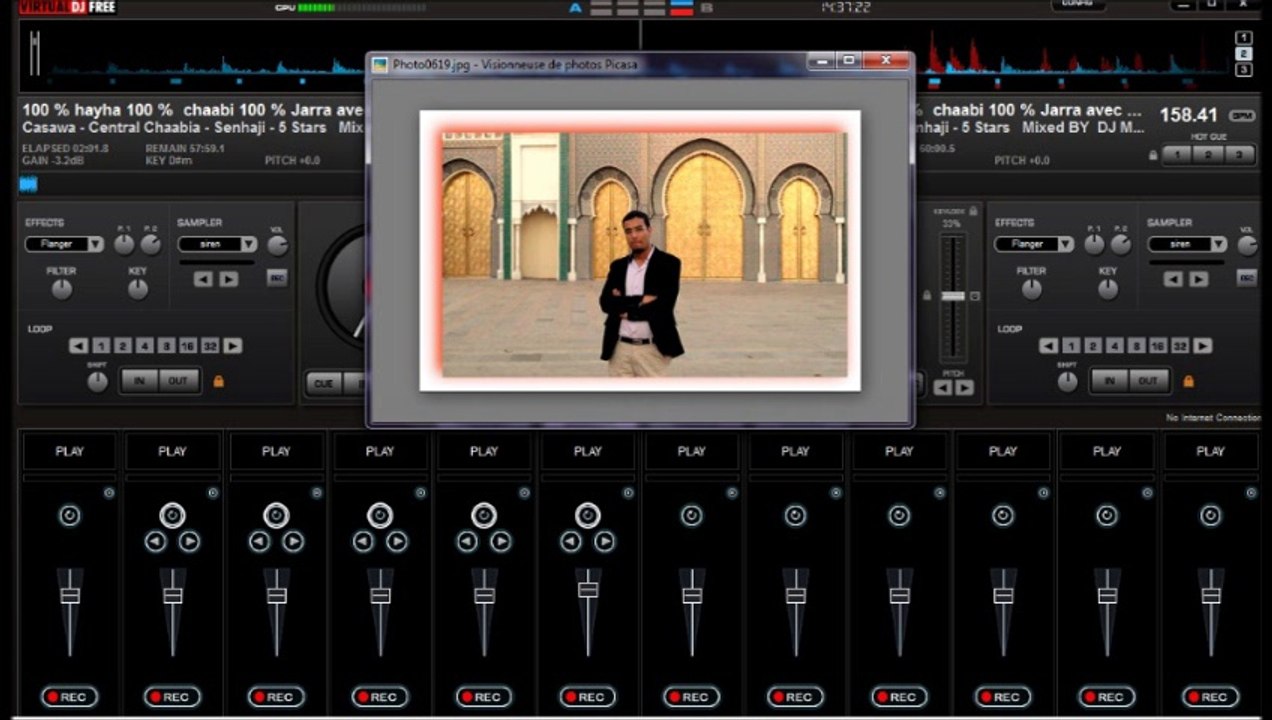Toggle the right deck orange loop lock
The width and height of the screenshot is (1272, 720).
(1188, 381)
